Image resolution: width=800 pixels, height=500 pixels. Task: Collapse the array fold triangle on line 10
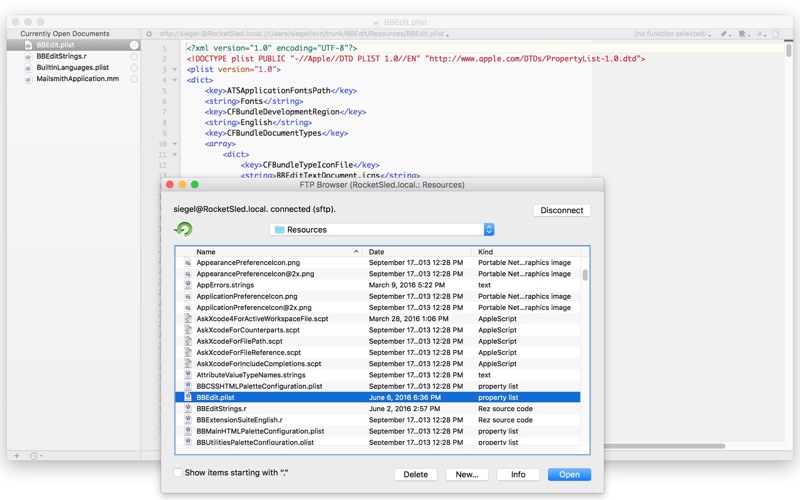point(174,144)
